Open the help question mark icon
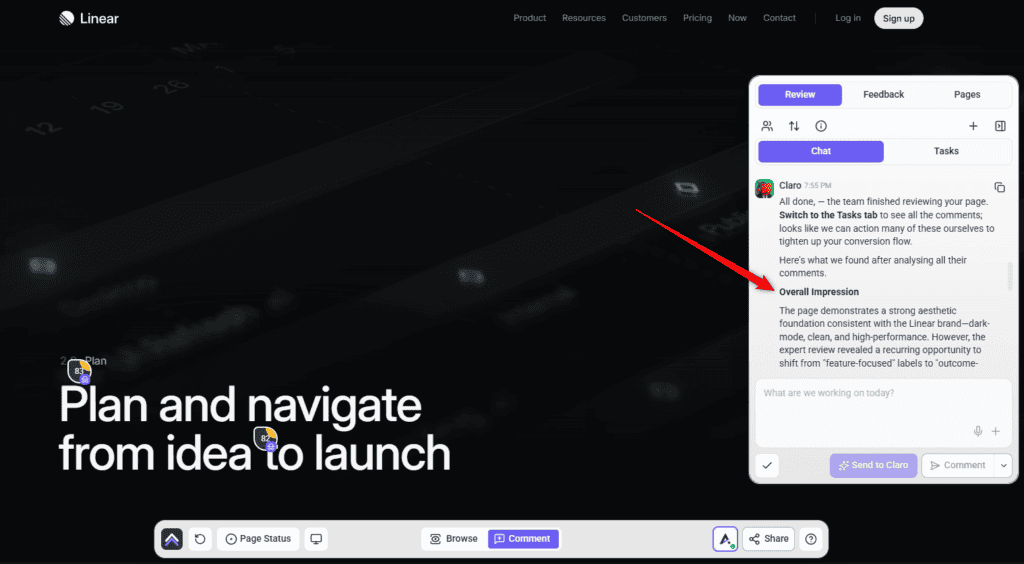The image size is (1024, 564). point(811,539)
